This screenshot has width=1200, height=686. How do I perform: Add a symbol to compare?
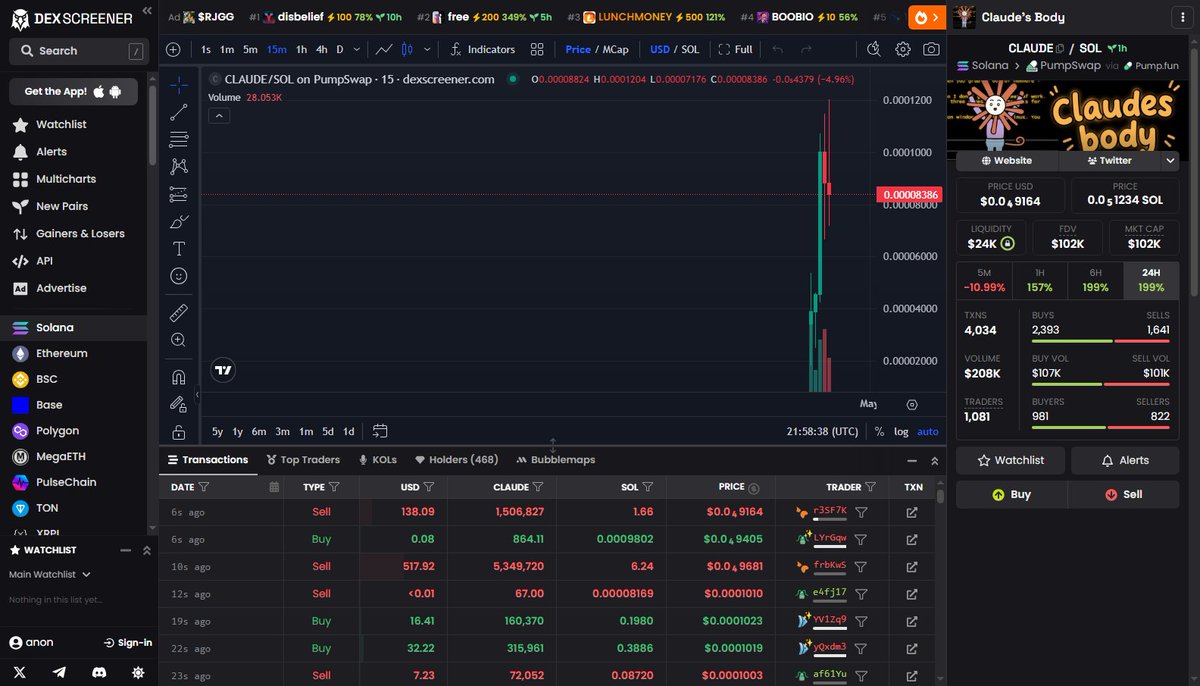[173, 49]
